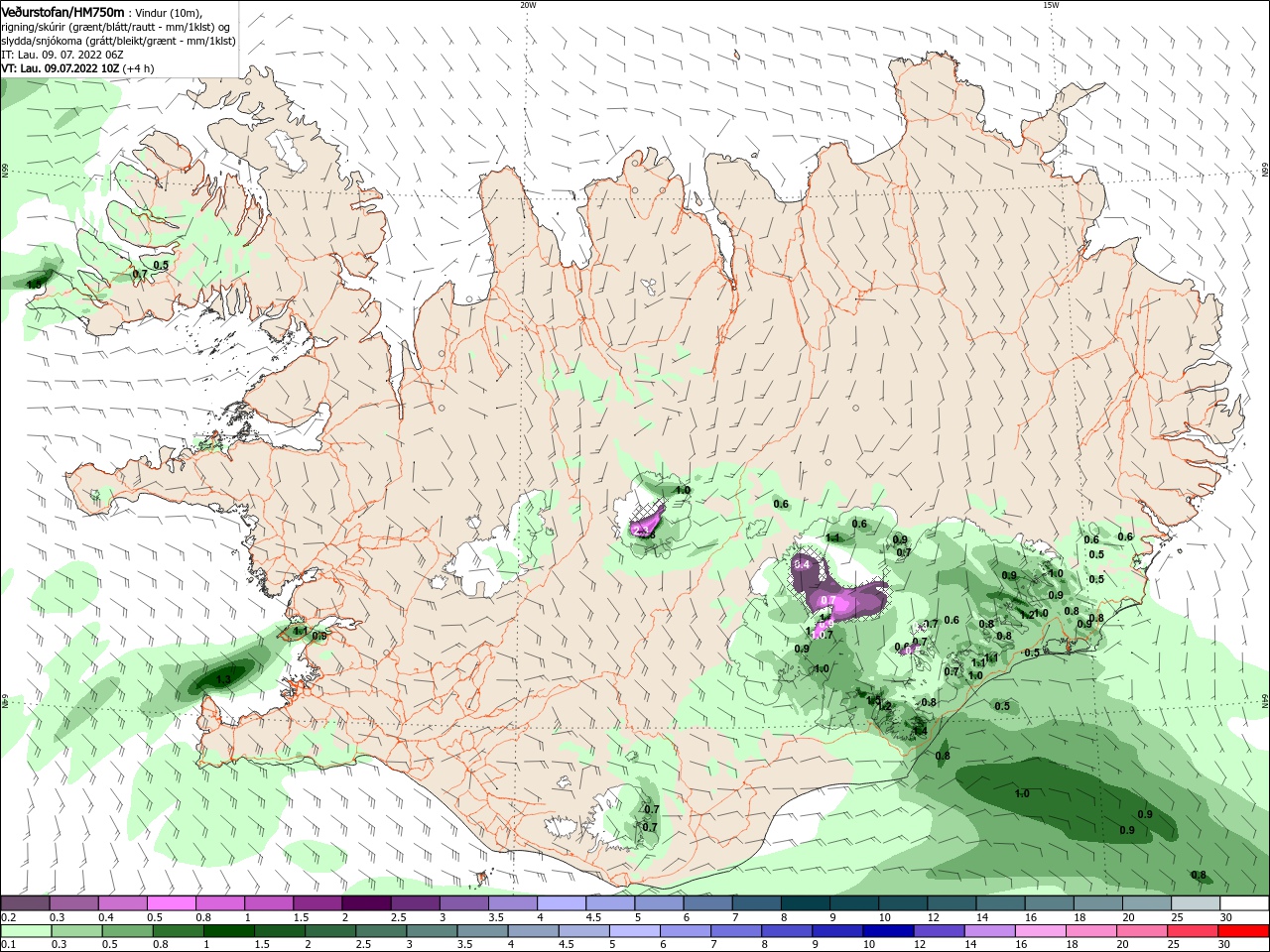This screenshot has height=952, width=1270.
Task: Select the white 30 swatch in upper scale
Action: (1243, 903)
